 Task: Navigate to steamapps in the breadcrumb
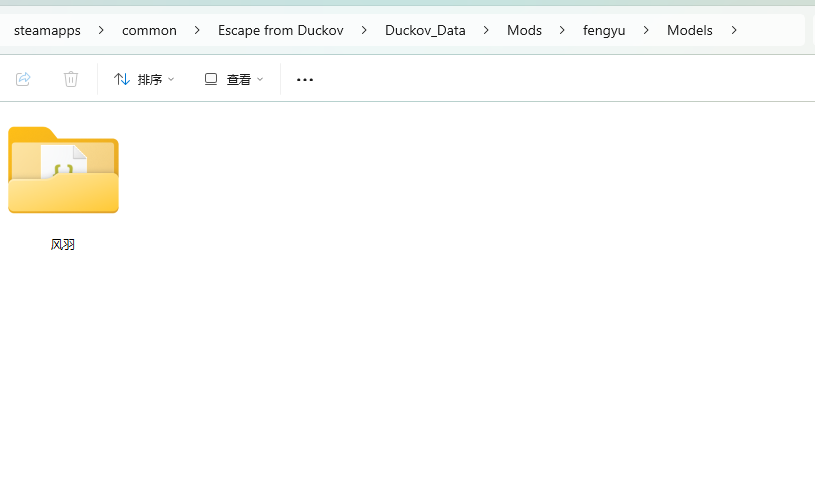[x=47, y=30]
